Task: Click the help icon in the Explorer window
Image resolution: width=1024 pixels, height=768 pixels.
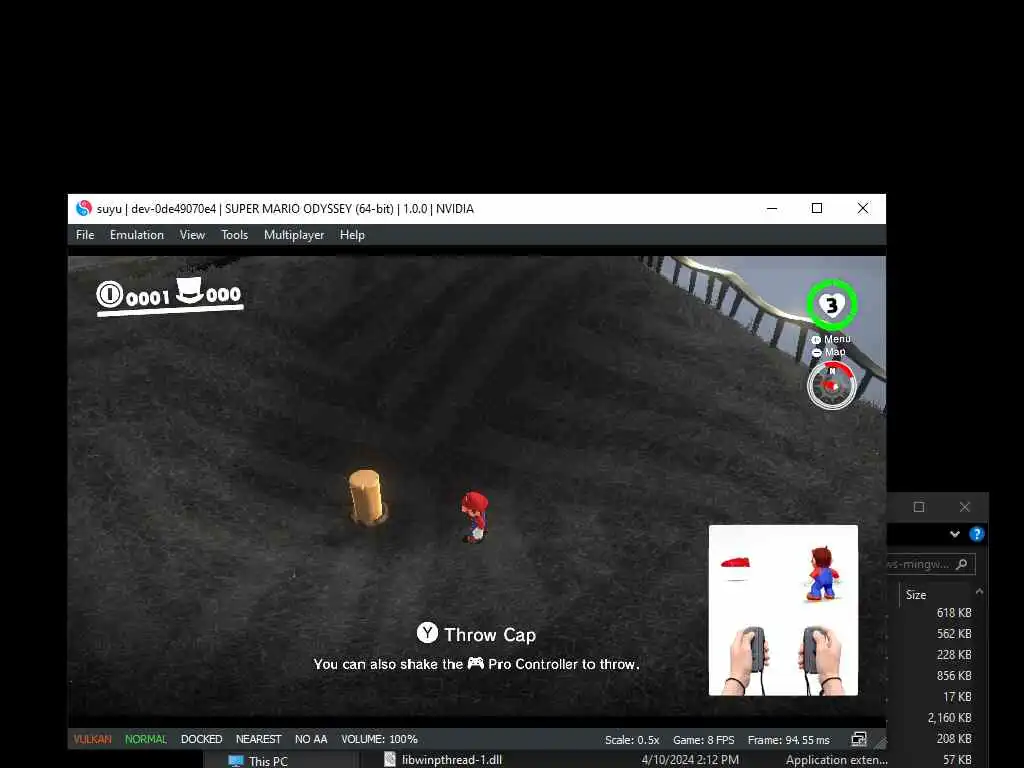Action: [x=976, y=534]
